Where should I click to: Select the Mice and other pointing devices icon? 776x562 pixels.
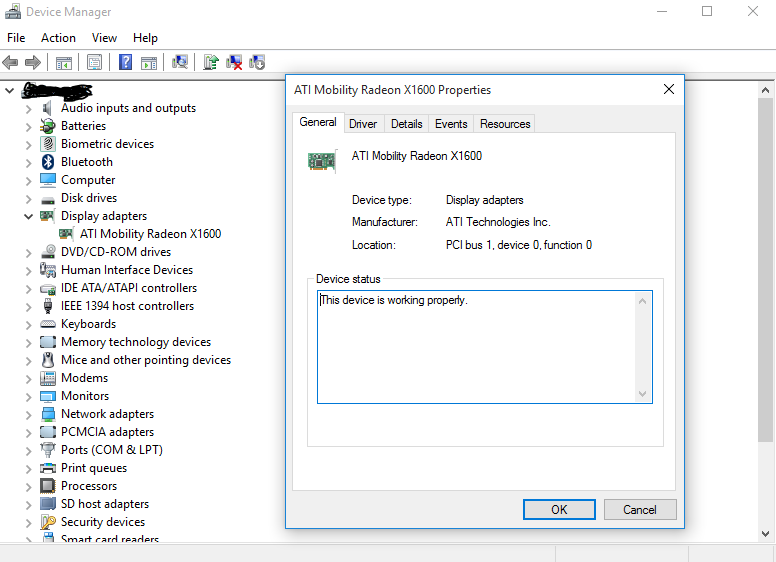48,360
